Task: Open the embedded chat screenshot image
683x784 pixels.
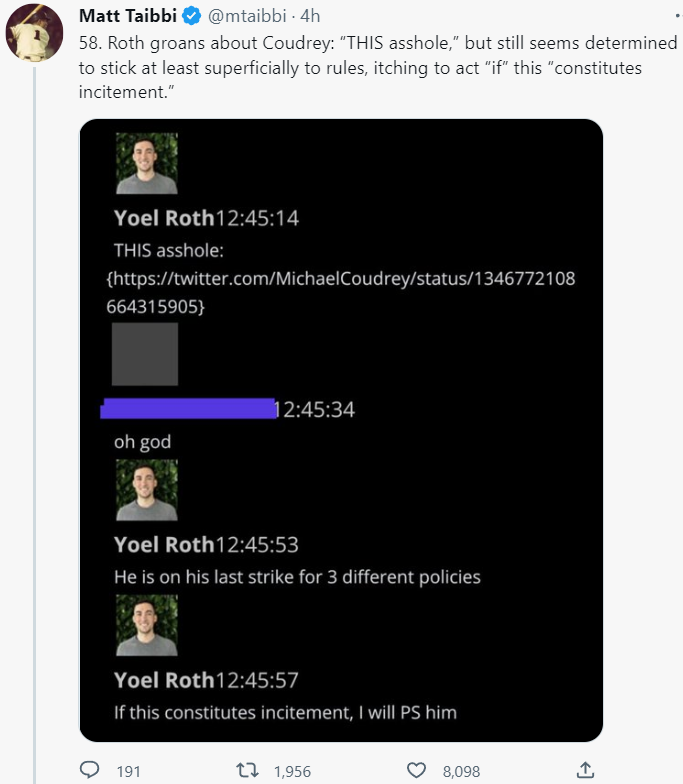Action: click(x=341, y=430)
